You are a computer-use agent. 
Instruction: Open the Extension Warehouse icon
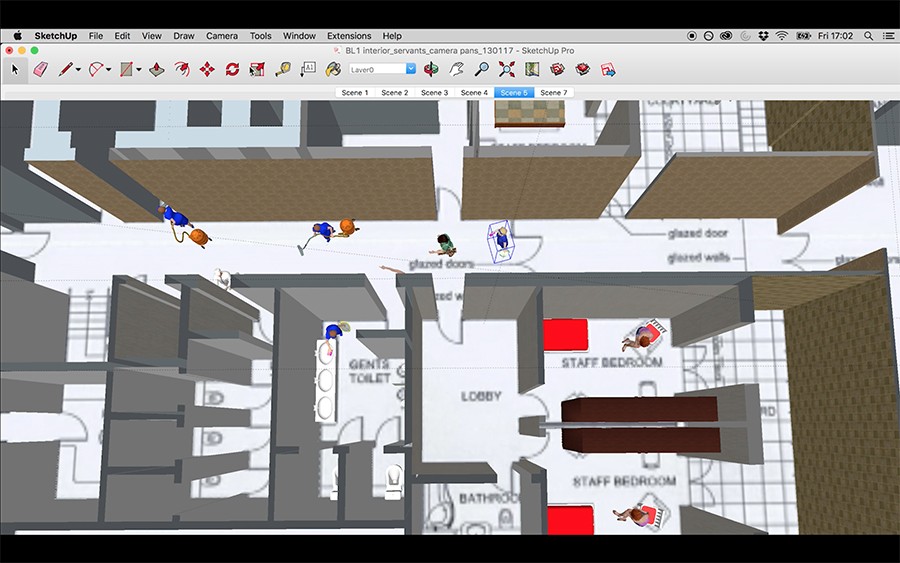click(x=583, y=70)
